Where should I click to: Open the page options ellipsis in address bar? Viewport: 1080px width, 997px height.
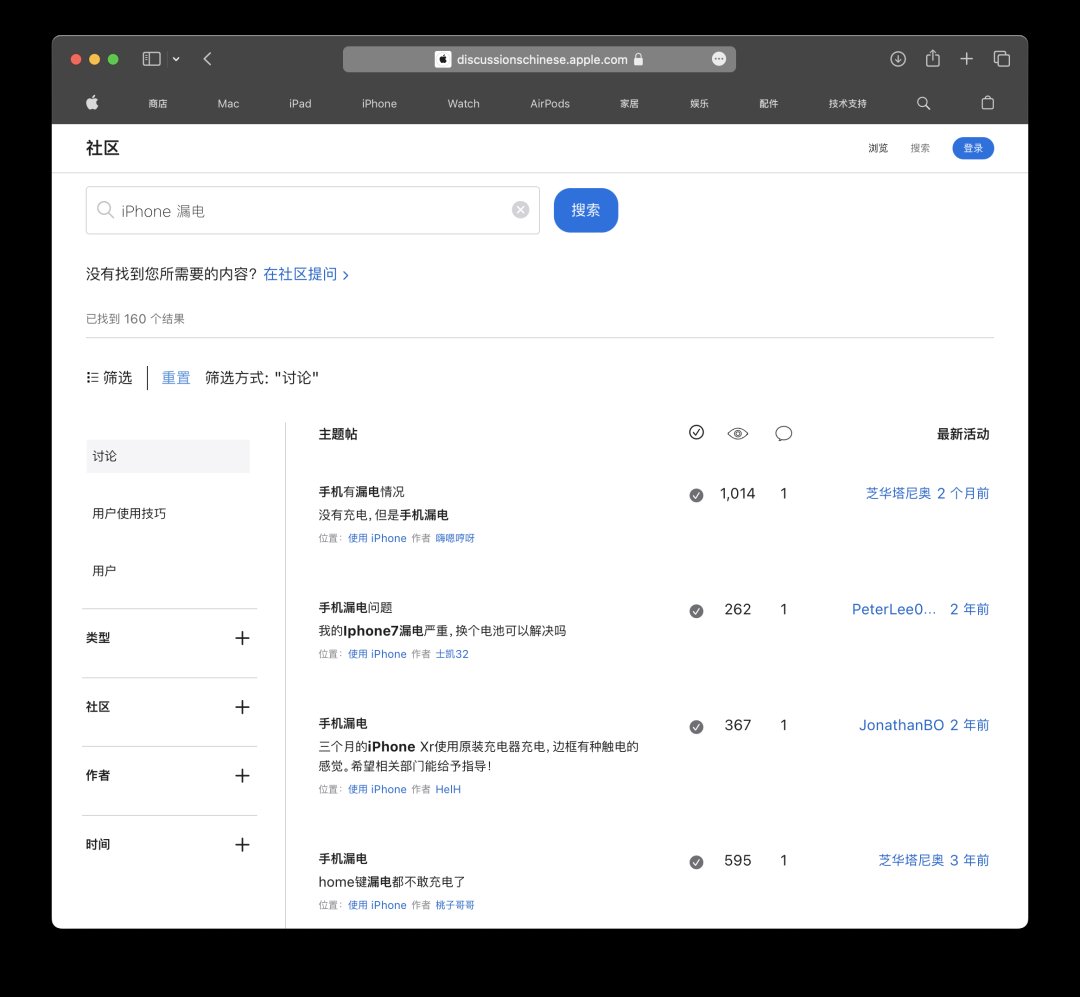point(718,59)
